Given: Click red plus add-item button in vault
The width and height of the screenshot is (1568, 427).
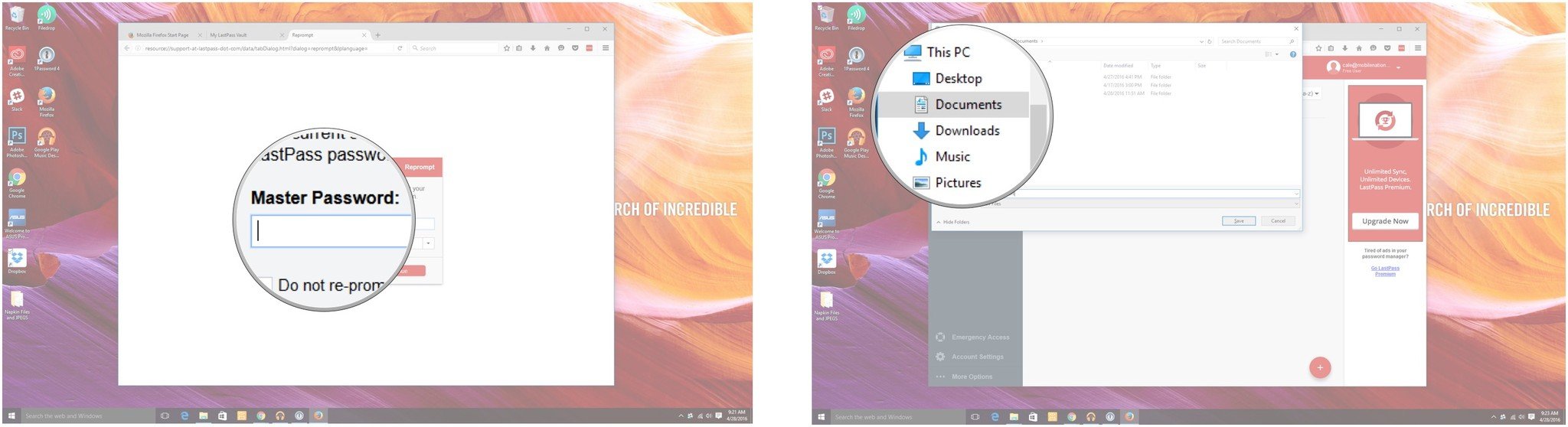Looking at the screenshot, I should [1319, 368].
